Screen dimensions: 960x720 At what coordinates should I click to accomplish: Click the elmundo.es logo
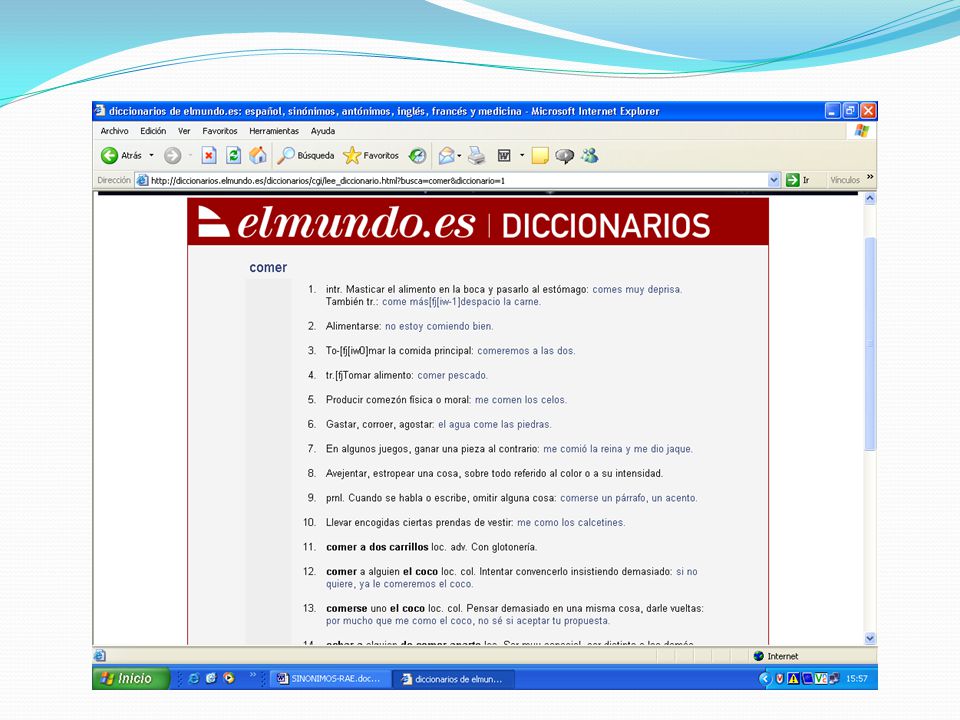(x=337, y=222)
